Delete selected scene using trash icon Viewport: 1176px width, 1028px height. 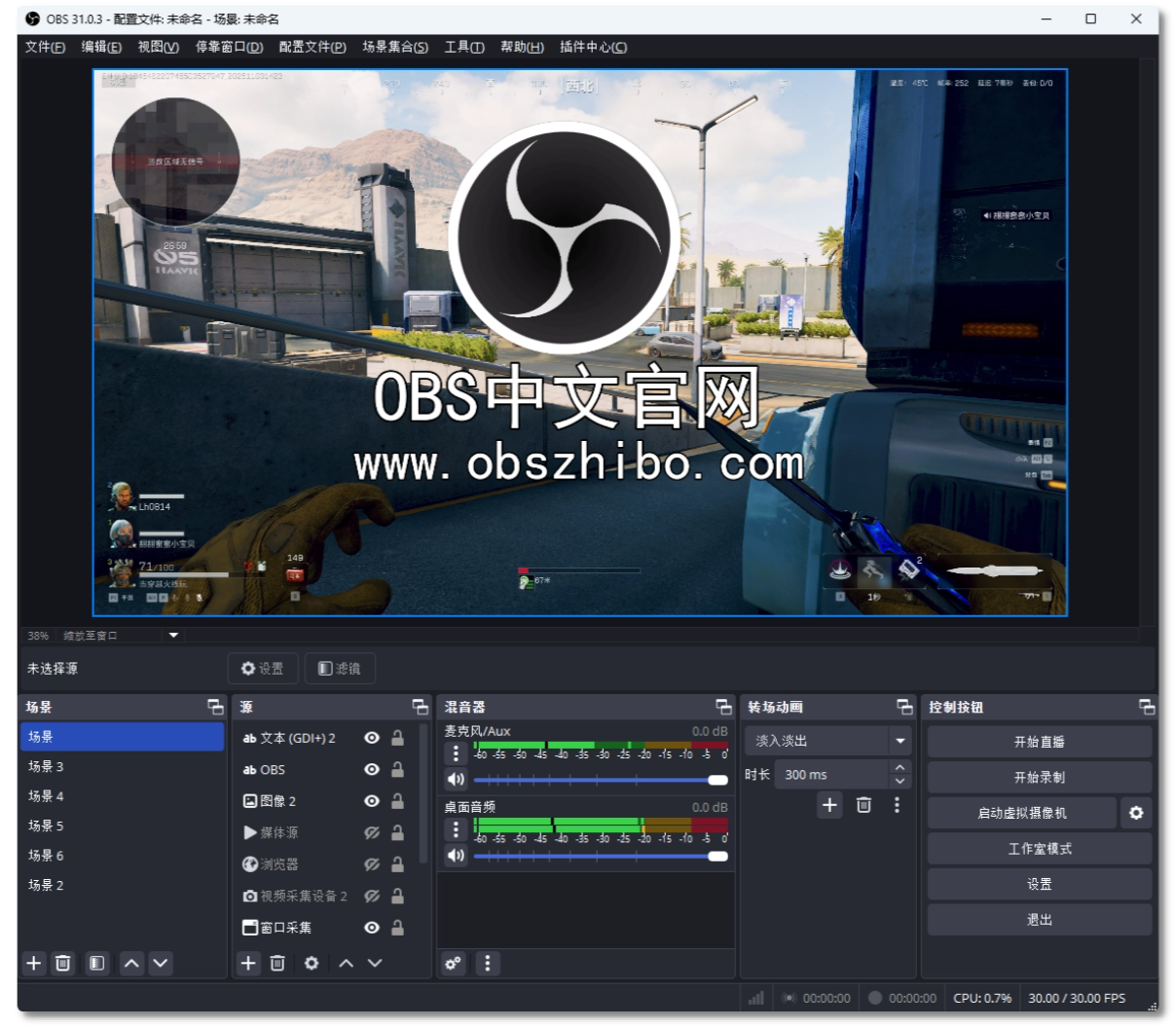coord(63,963)
